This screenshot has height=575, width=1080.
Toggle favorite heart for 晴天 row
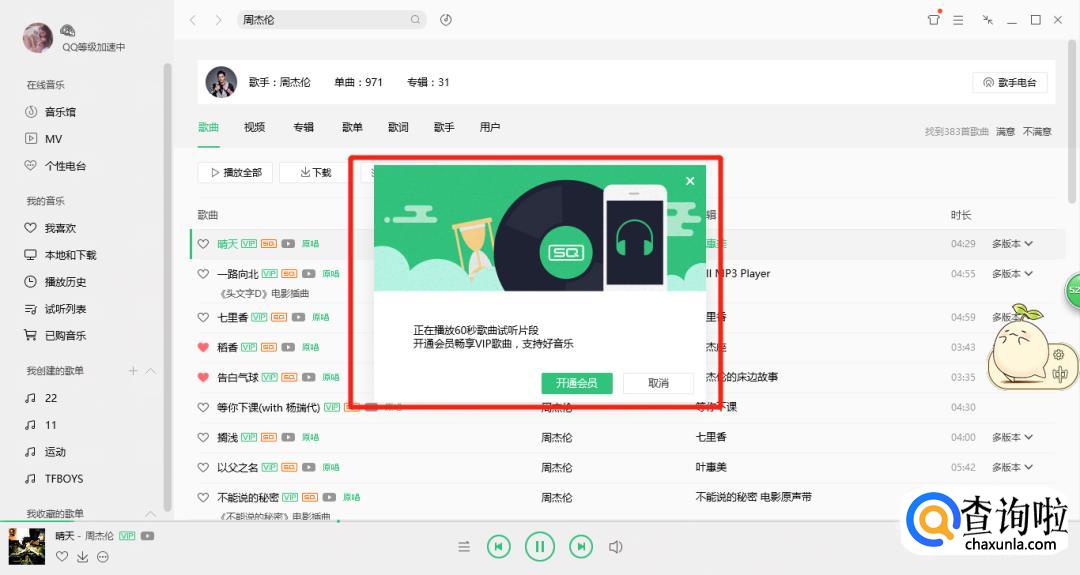[203, 244]
